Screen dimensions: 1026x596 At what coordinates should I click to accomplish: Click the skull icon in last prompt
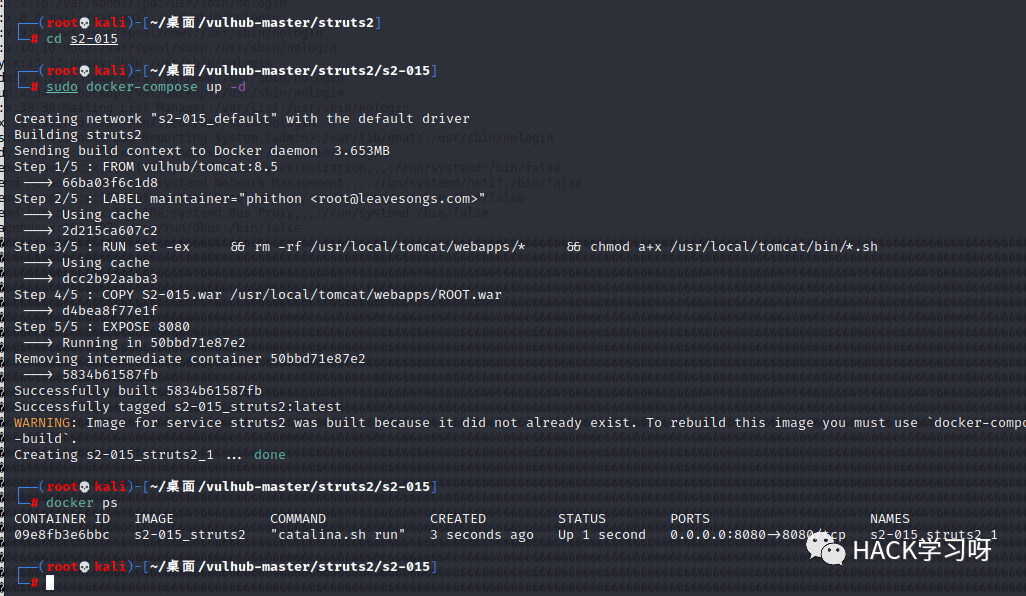pyautogui.click(x=84, y=567)
